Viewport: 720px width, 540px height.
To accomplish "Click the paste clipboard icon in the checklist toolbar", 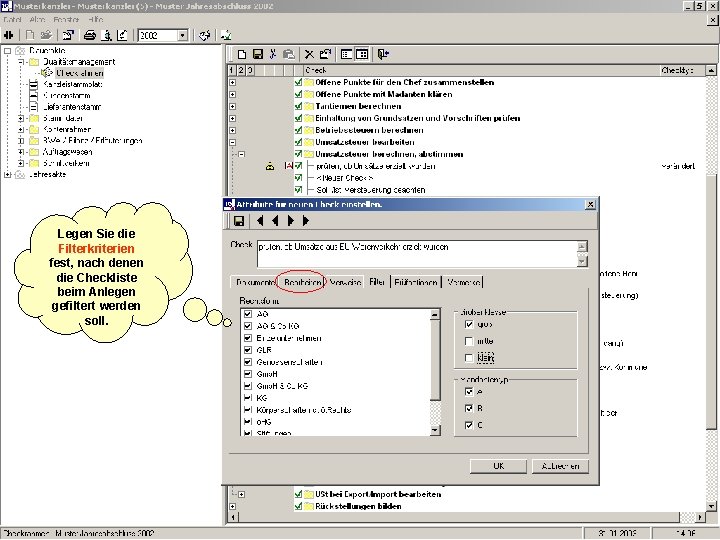I will click(x=289, y=54).
